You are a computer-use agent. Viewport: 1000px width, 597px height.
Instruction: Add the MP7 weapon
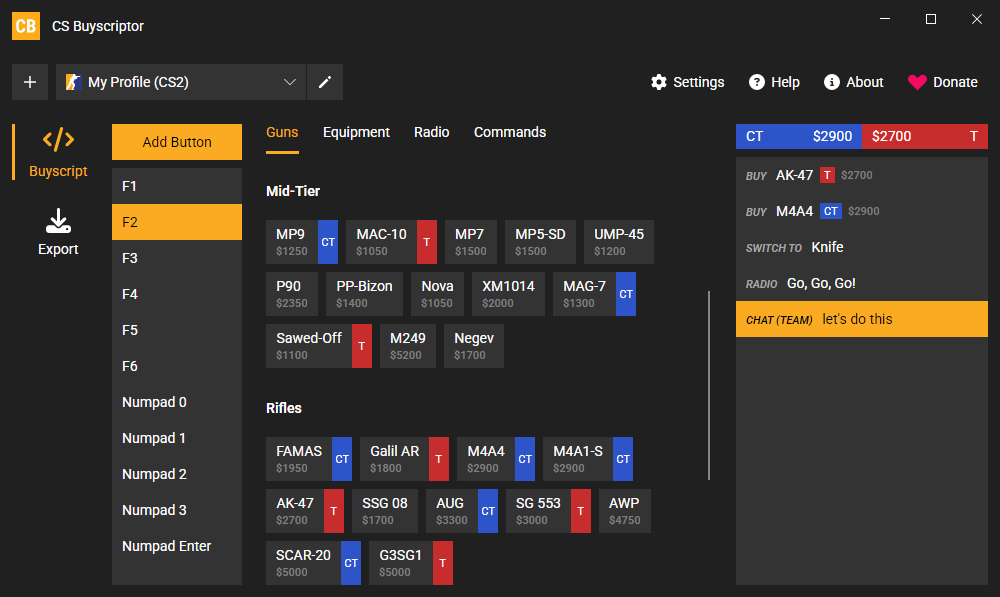tap(471, 242)
